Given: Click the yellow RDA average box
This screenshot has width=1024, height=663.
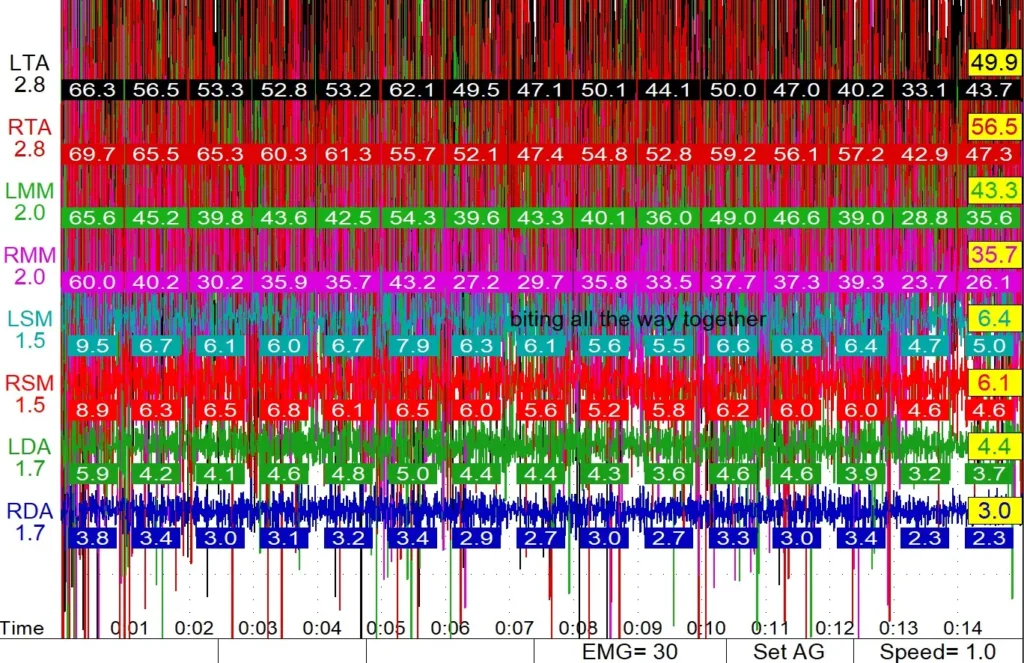Looking at the screenshot, I should tap(993, 511).
